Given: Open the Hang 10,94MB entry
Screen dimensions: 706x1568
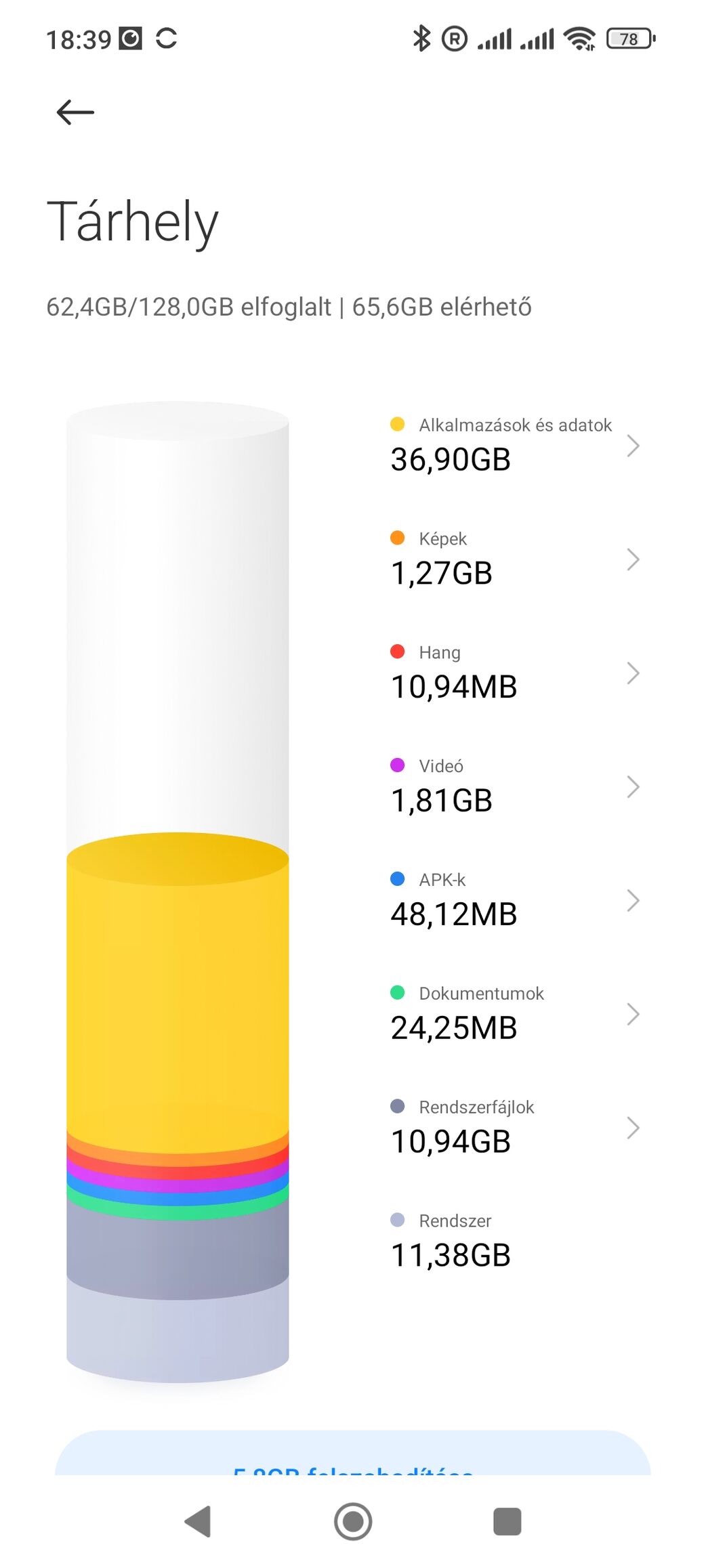Looking at the screenshot, I should [x=515, y=672].
